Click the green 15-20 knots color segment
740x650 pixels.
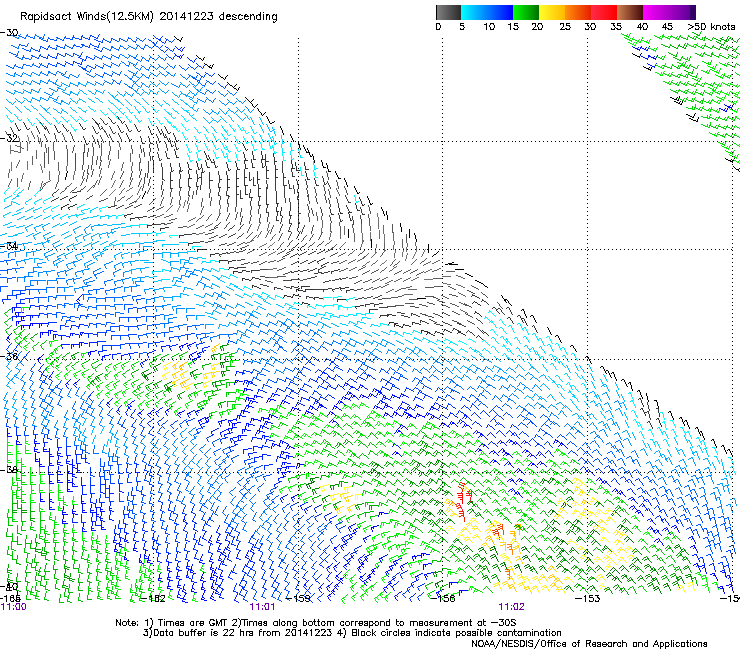point(526,12)
